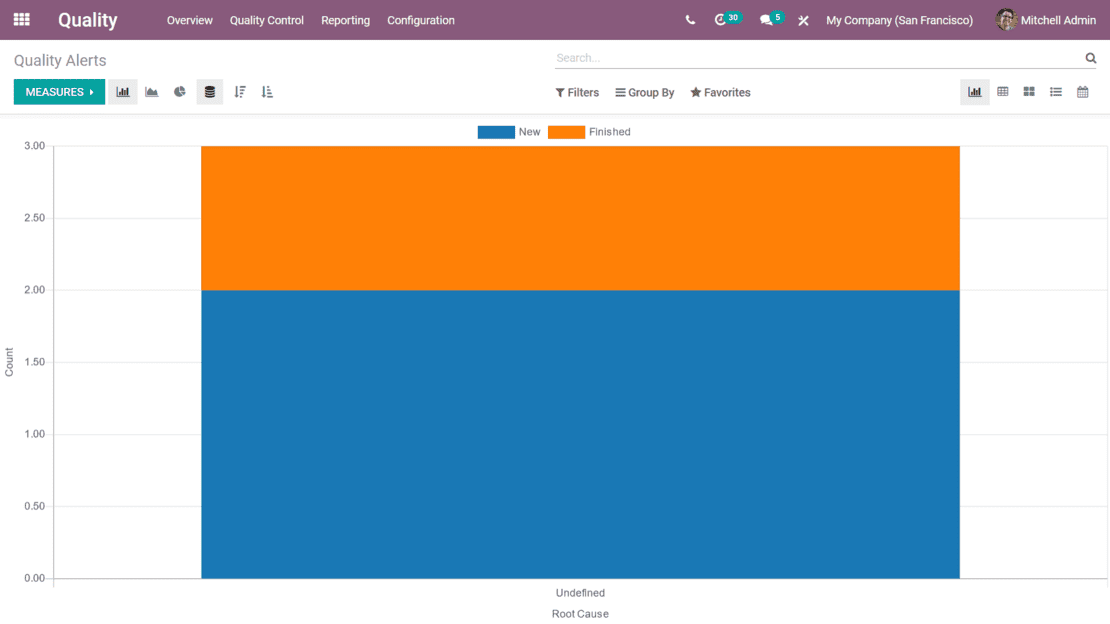Switch to the kanban view
This screenshot has width=1110, height=624.
pyautogui.click(x=1029, y=92)
